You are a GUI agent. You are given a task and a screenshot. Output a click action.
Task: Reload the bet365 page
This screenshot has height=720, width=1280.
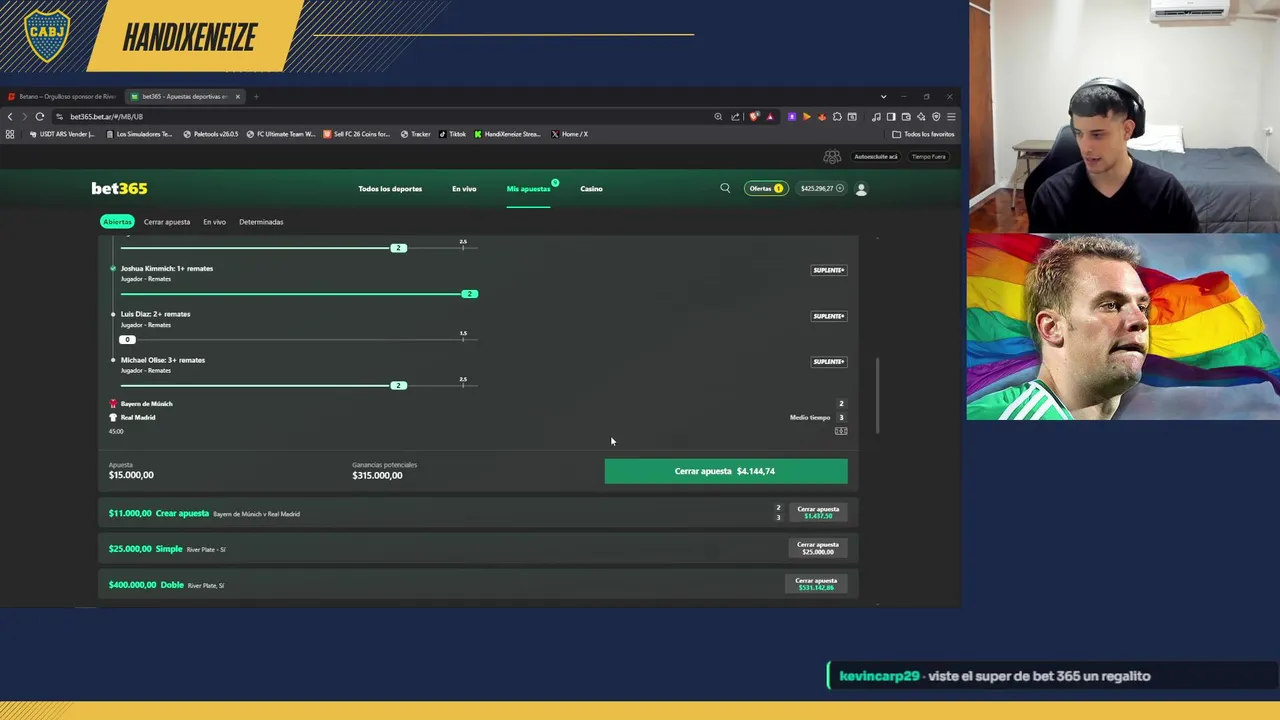click(x=40, y=117)
